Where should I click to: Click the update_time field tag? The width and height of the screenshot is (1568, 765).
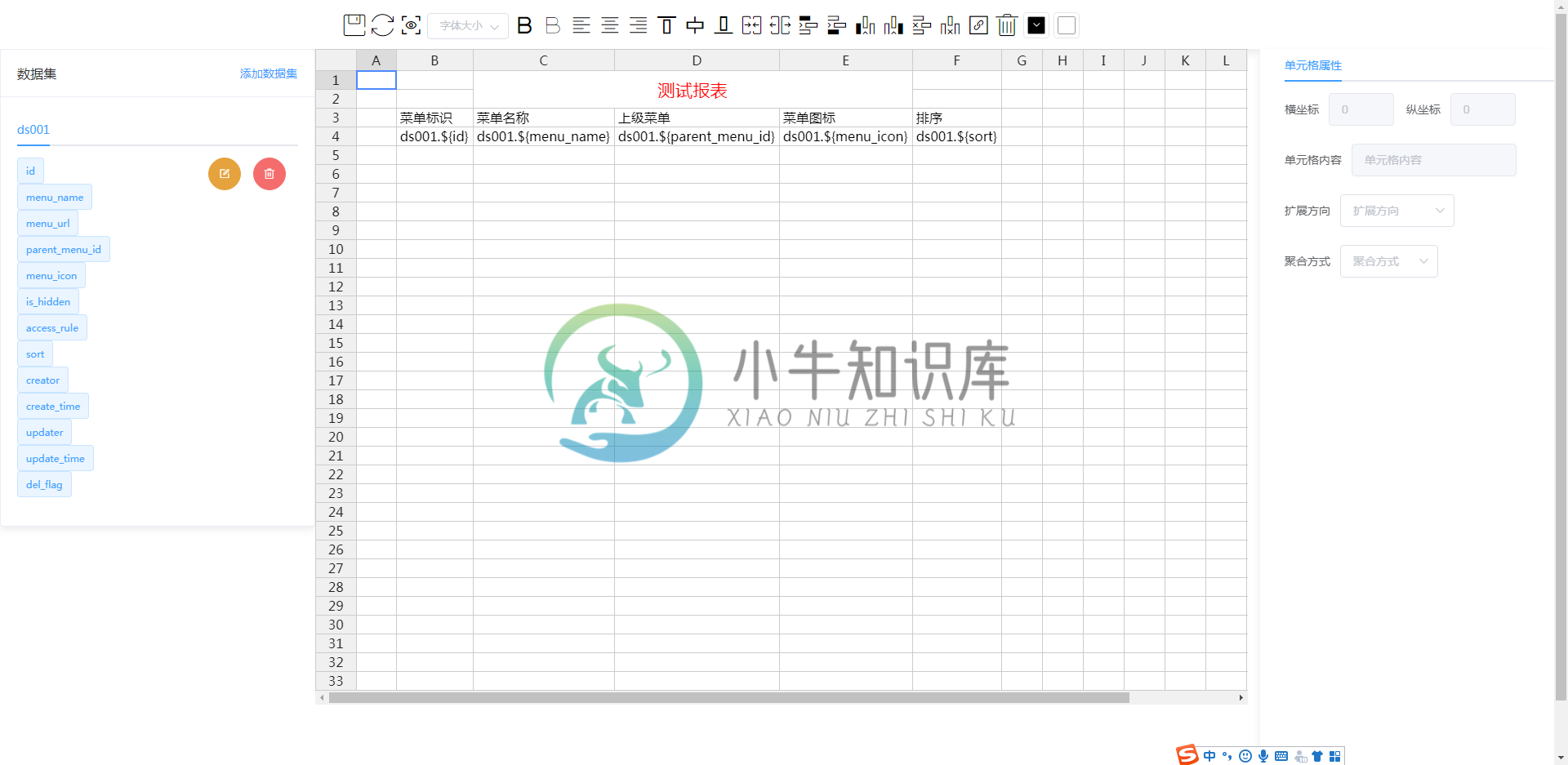(56, 458)
